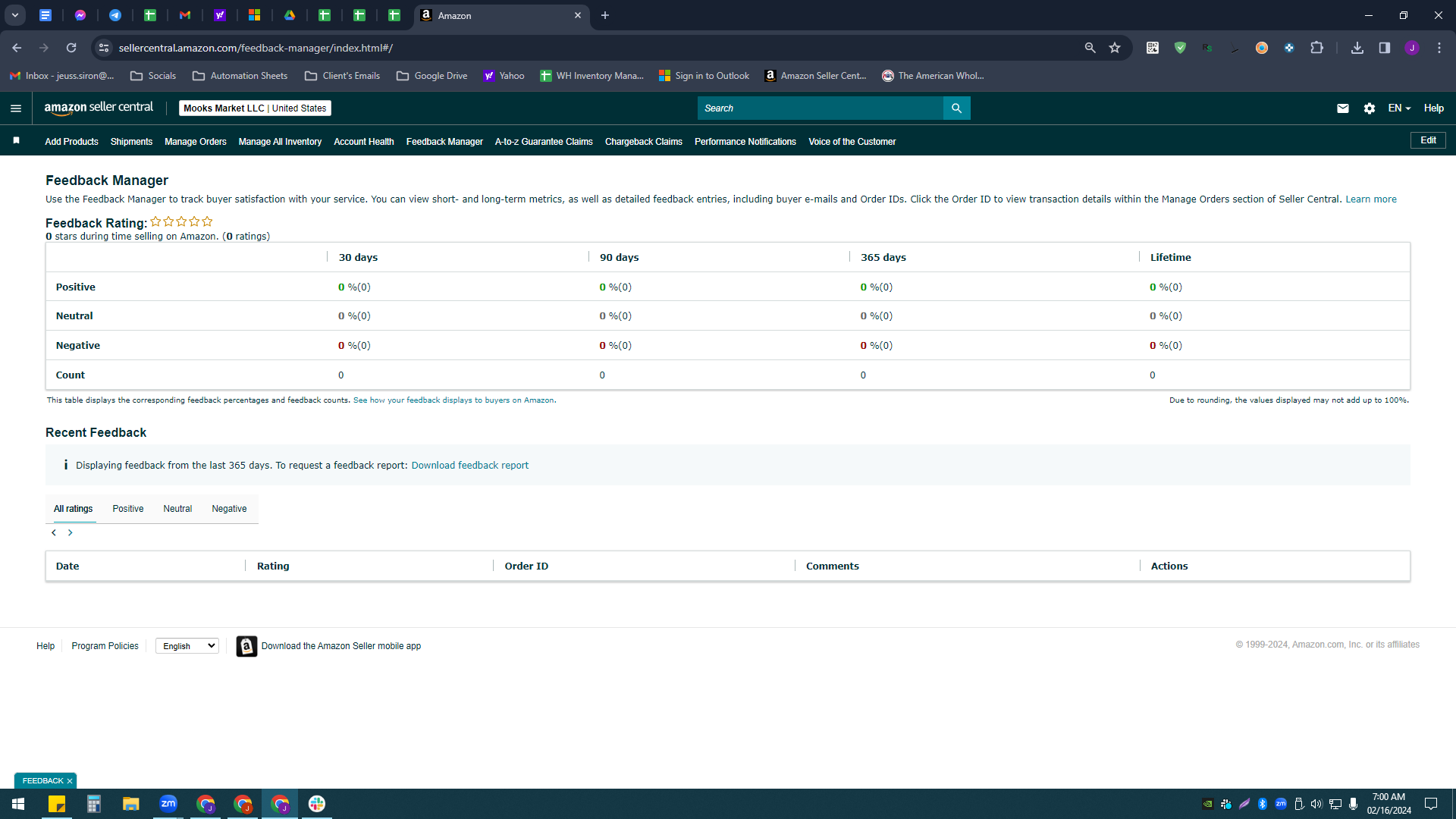Image resolution: width=1456 pixels, height=819 pixels.
Task: Expand the Socials bookmark folder
Action: 153,76
